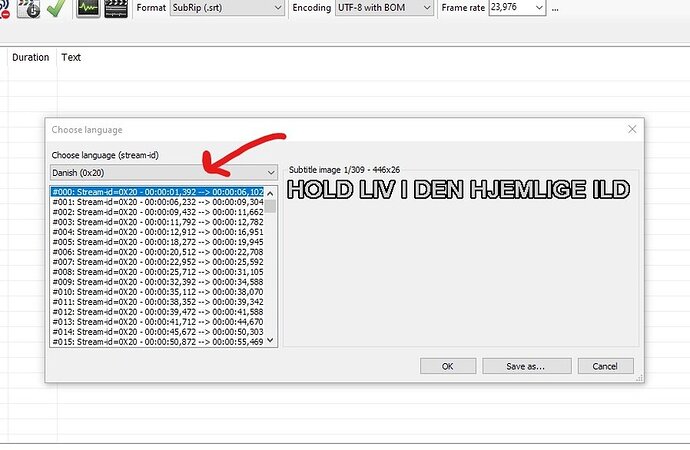Viewport: 690px width, 450px height.
Task: Select subtitle row #008 at 00:00:25,712
Action: pos(158,272)
